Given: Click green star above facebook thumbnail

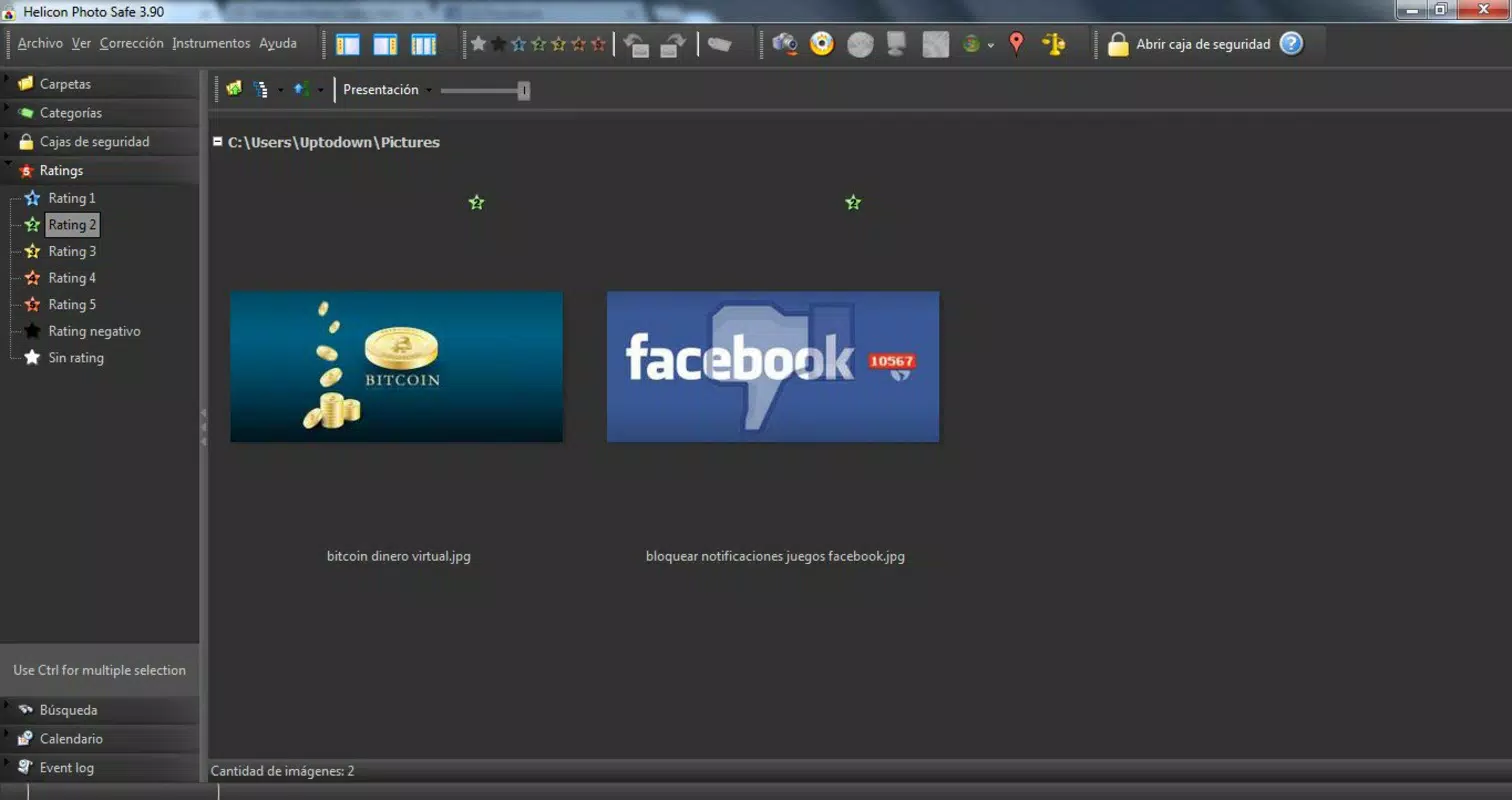Looking at the screenshot, I should click(853, 203).
